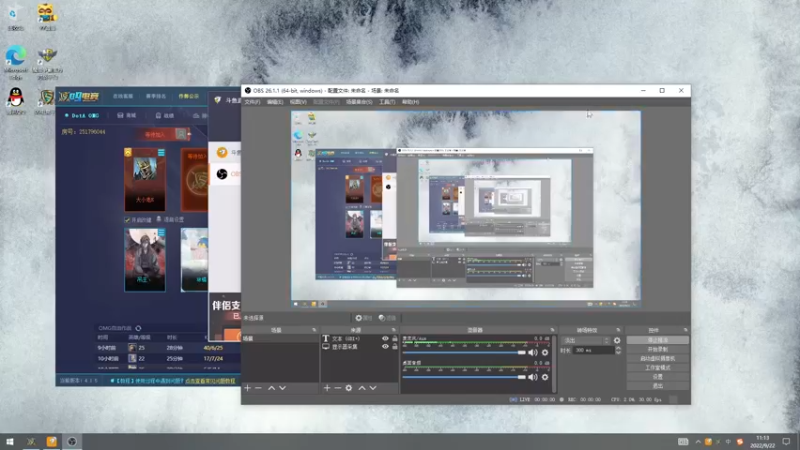
Task: Hide the 显示器采集 source via eye icon
Action: [385, 346]
